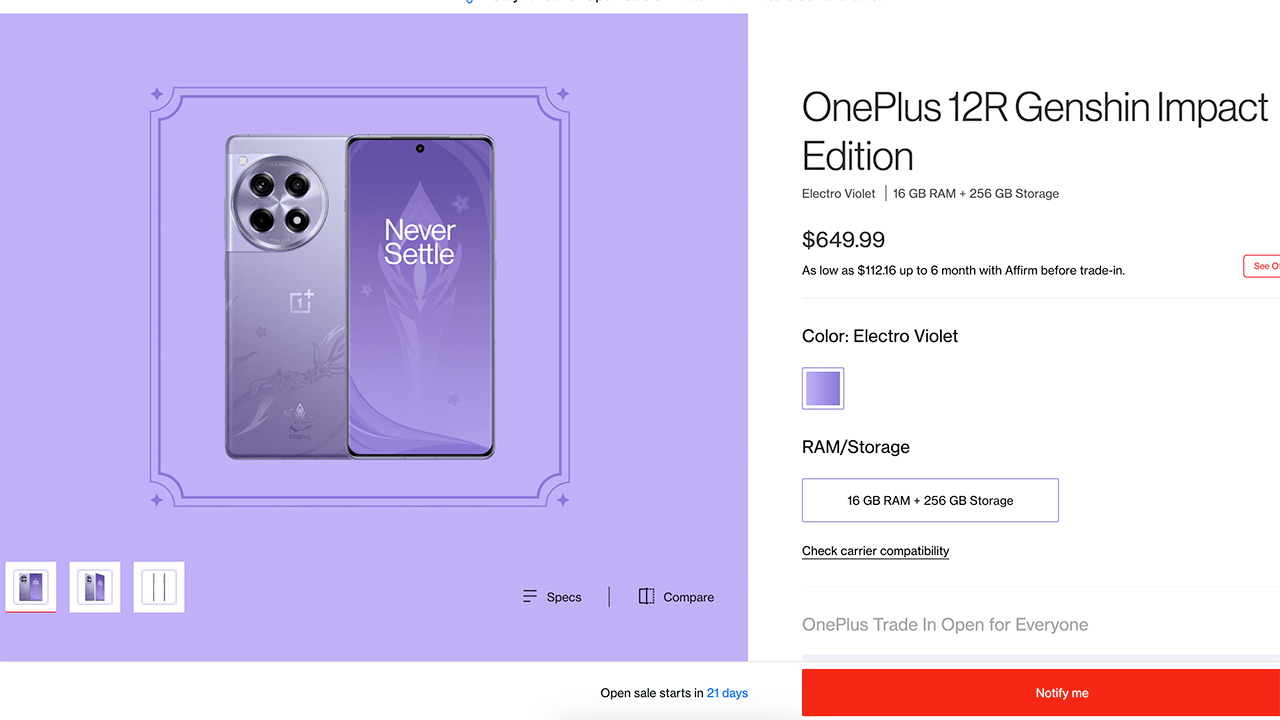Select the second product gallery thumbnail
Viewport: 1280px width, 720px height.
94,587
